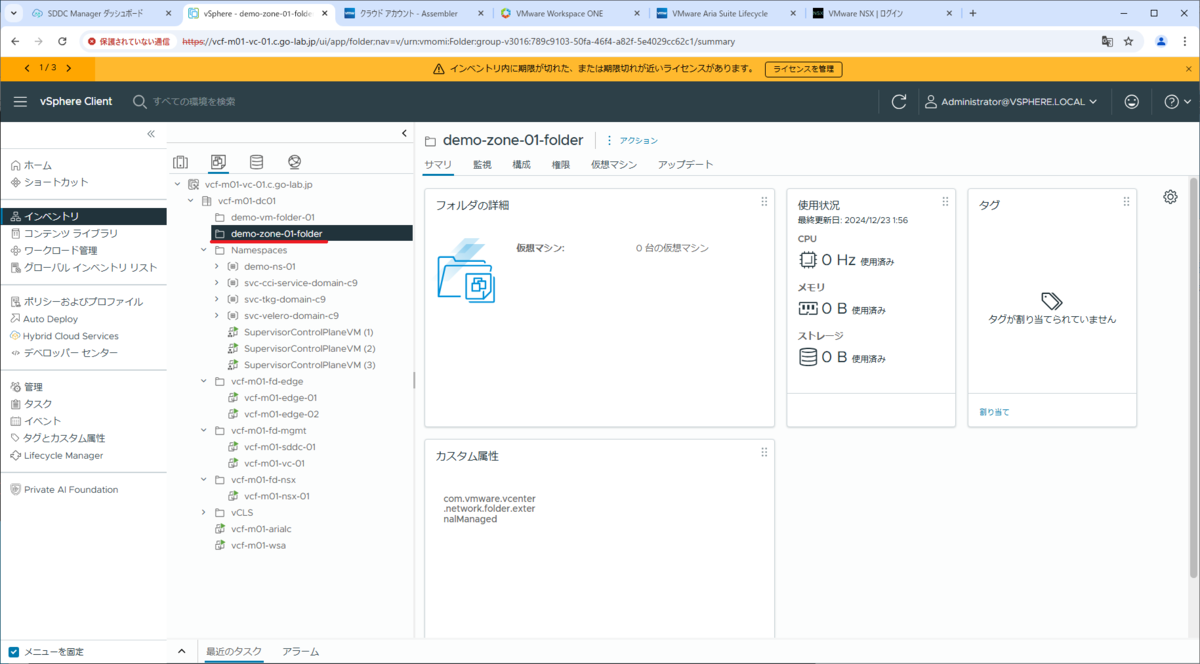The image size is (1200, 664).
Task: Open the browser profile icon
Action: tap(1161, 41)
